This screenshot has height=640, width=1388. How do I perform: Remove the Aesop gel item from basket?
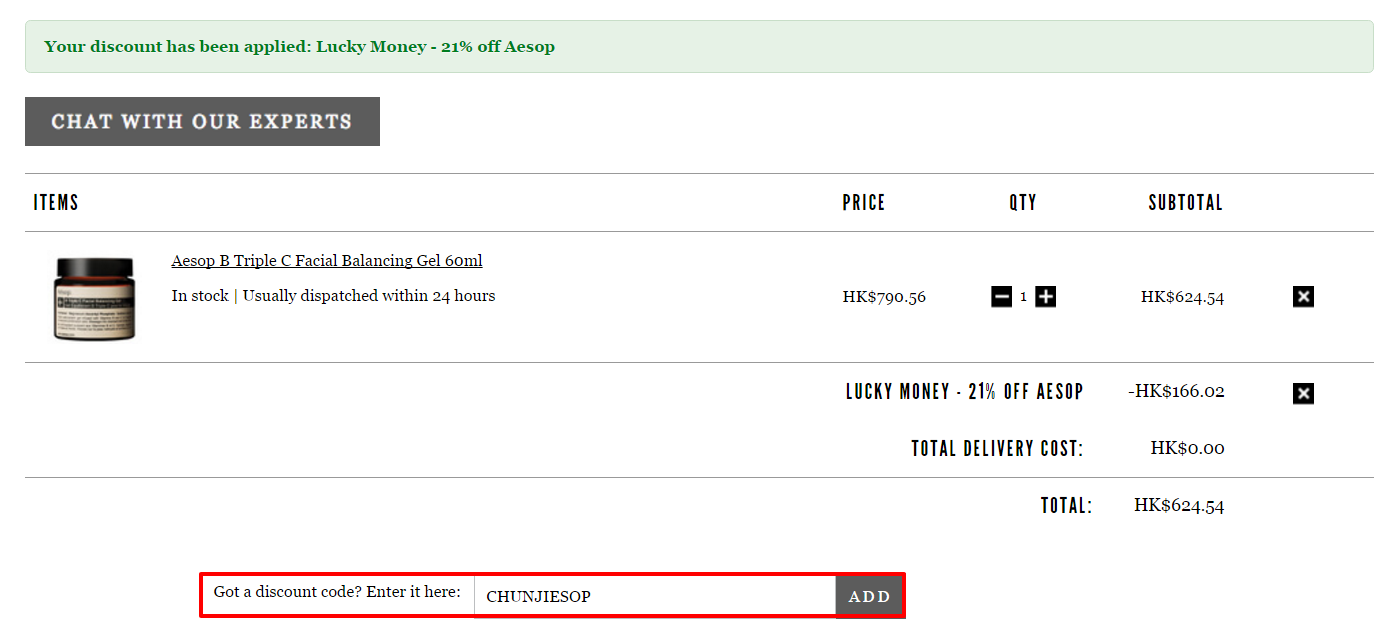pyautogui.click(x=1303, y=297)
